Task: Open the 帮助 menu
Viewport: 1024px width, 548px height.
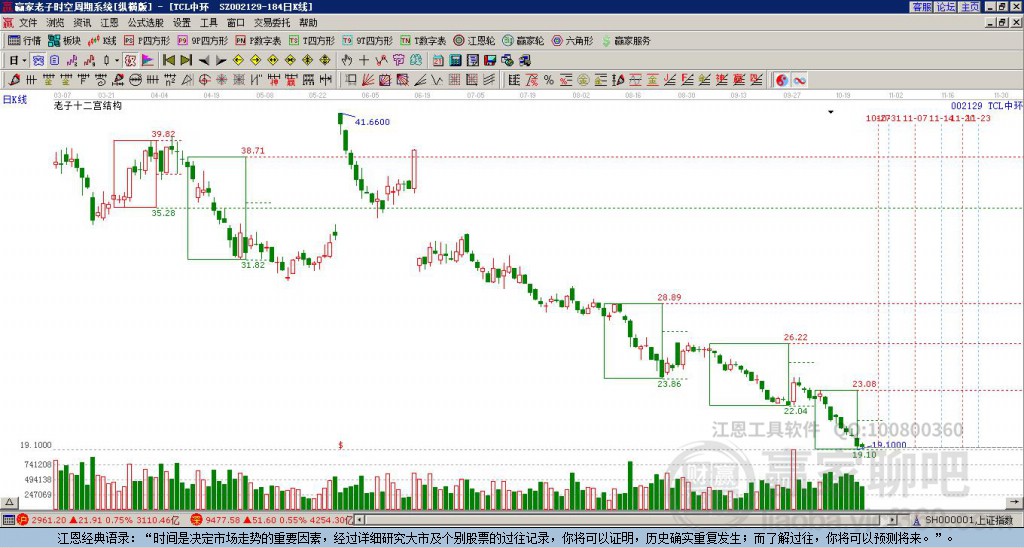Action: (308, 23)
